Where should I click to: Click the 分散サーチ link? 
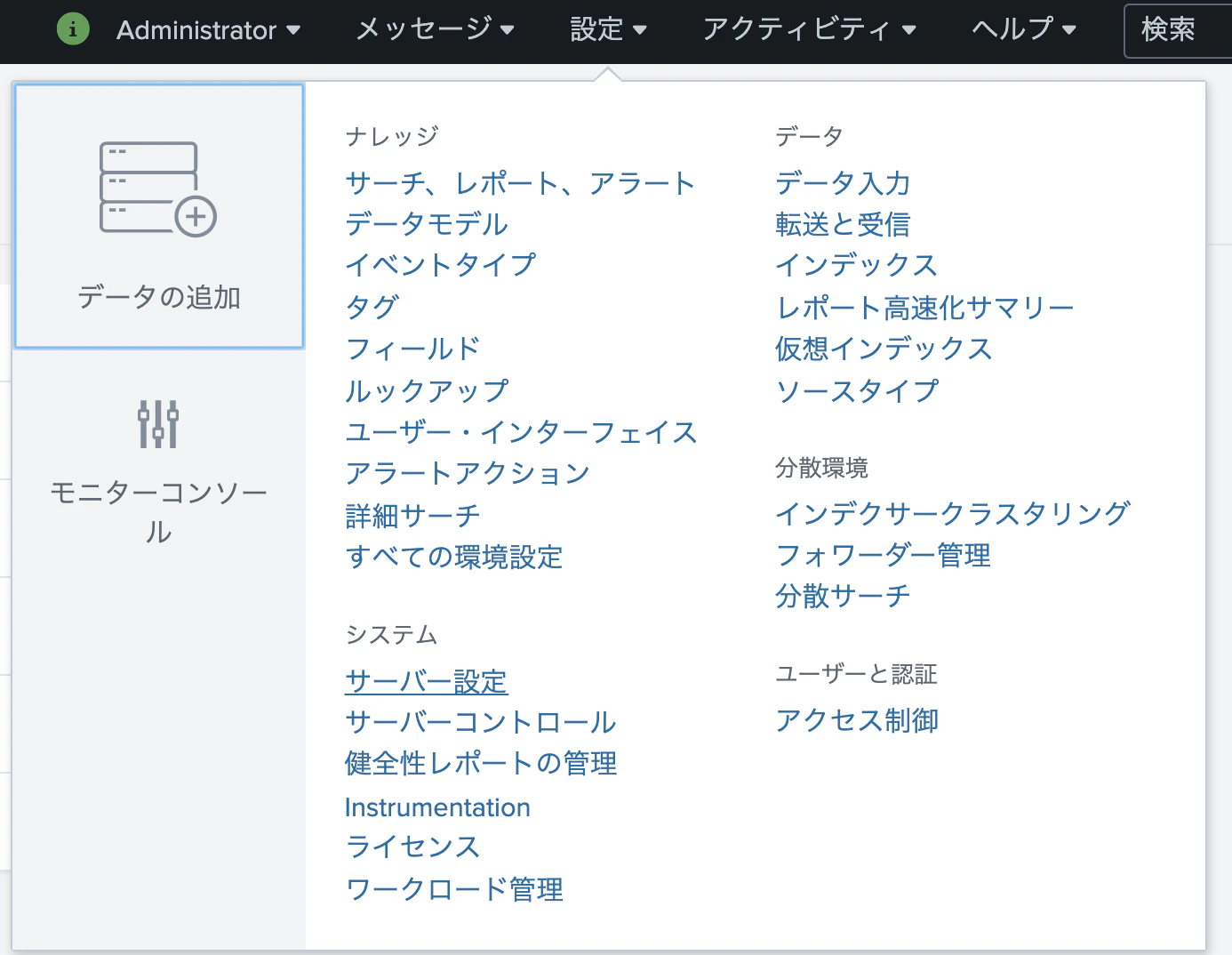click(843, 596)
